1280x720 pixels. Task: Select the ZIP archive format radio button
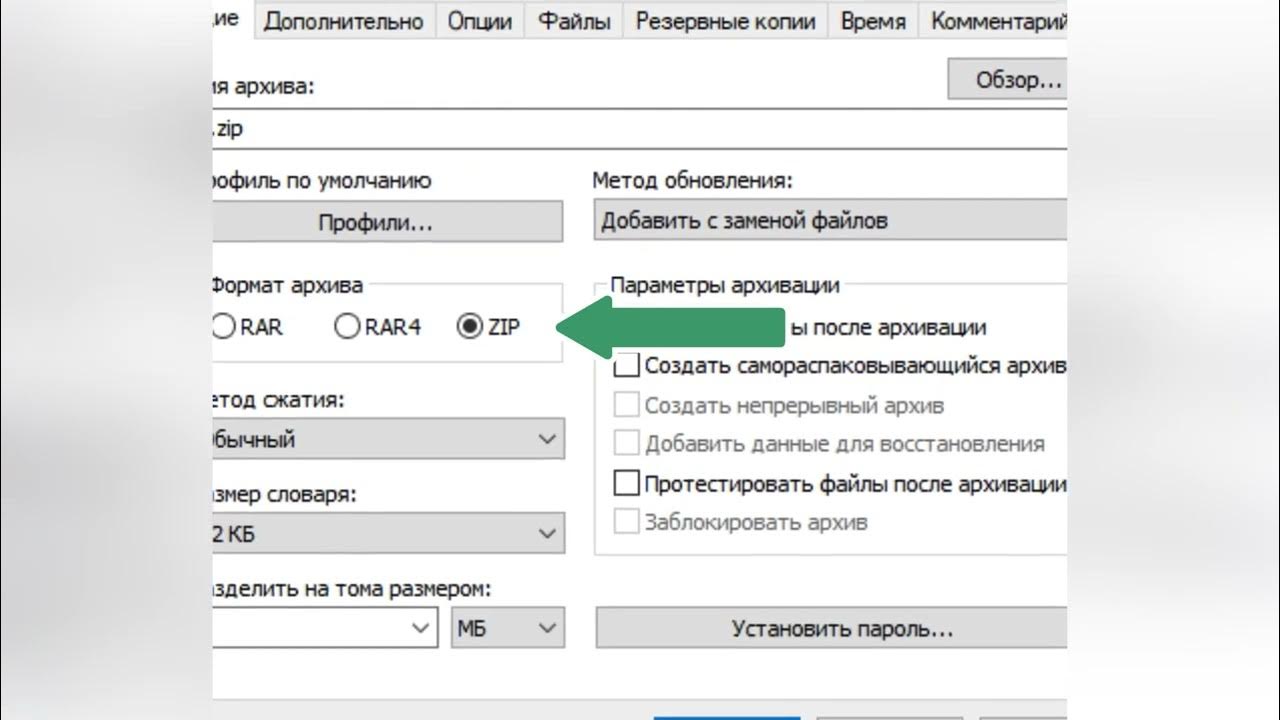click(469, 327)
